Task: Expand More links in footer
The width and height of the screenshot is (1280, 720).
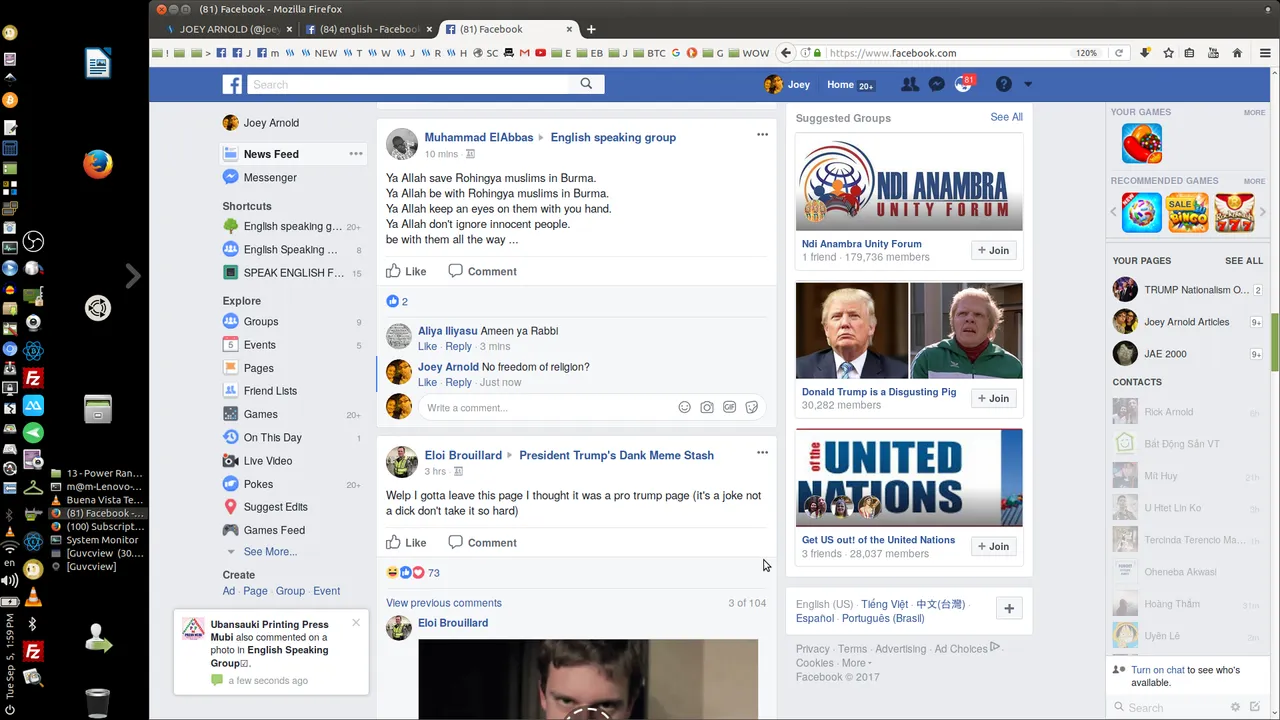Action: point(856,663)
